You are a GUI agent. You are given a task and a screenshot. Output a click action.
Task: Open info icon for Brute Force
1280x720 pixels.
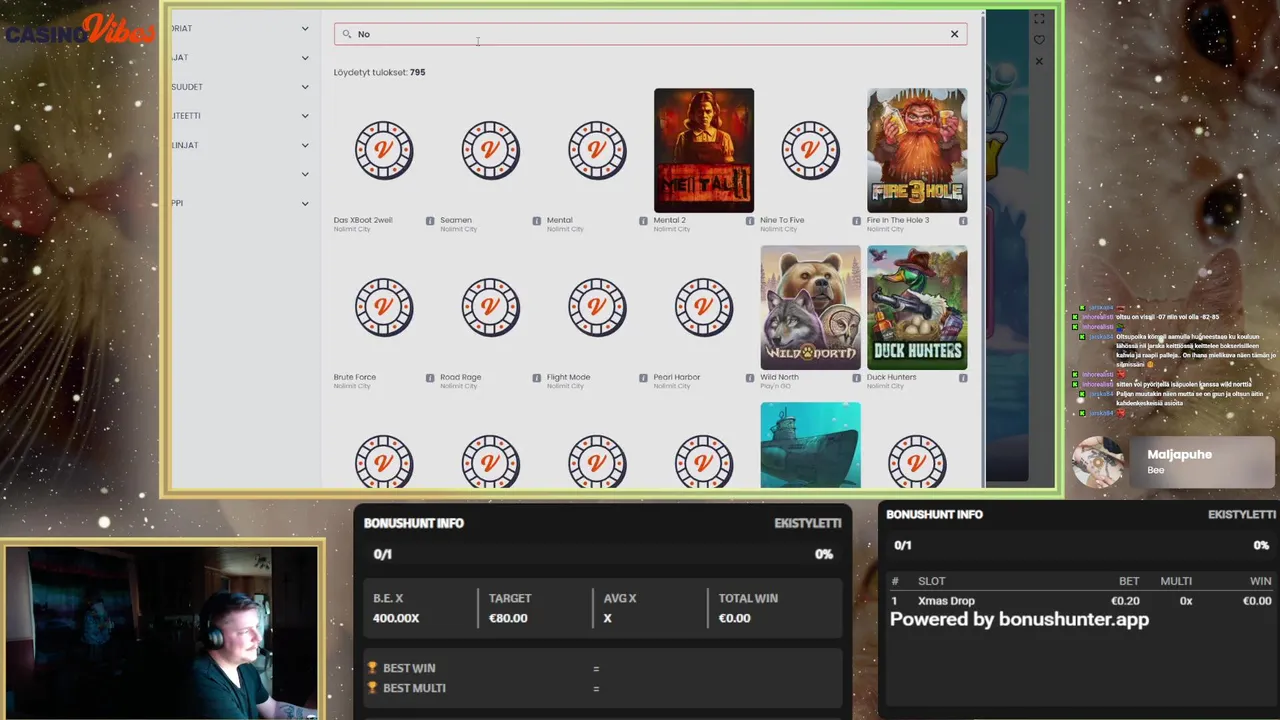tap(430, 378)
